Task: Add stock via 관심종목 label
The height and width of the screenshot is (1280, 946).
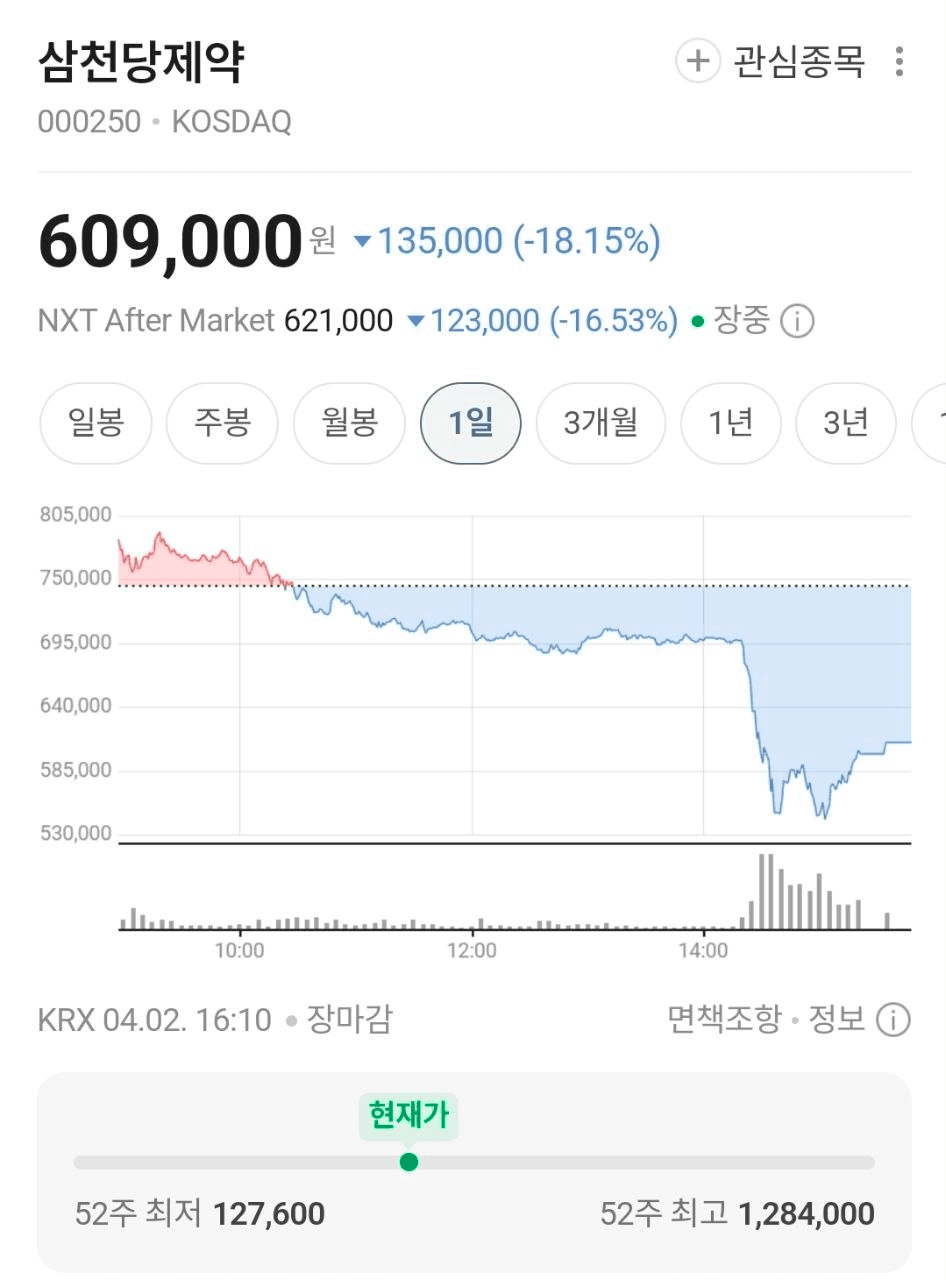Action: pos(799,62)
